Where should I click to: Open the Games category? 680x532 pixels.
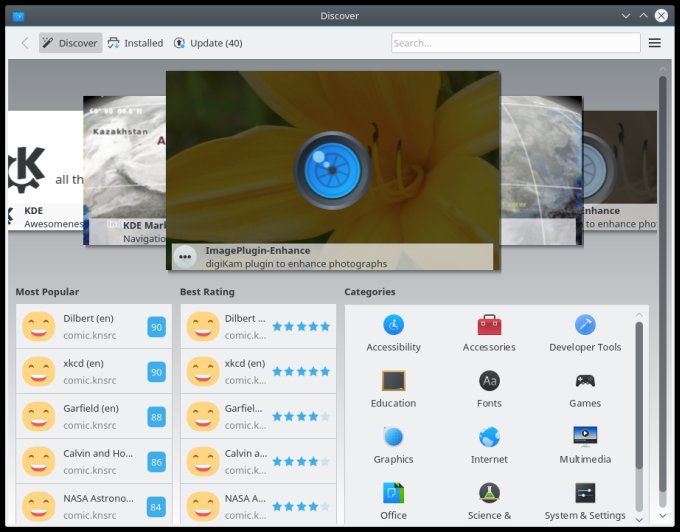click(x=585, y=389)
